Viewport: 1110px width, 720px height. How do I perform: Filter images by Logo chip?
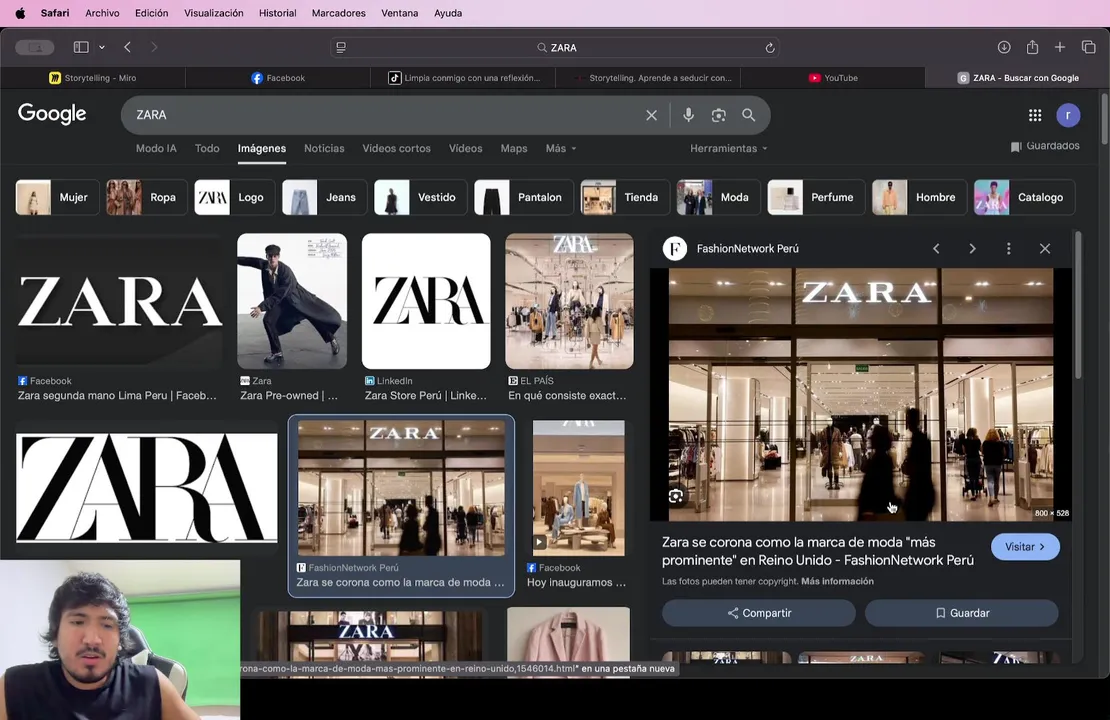tap(235, 197)
